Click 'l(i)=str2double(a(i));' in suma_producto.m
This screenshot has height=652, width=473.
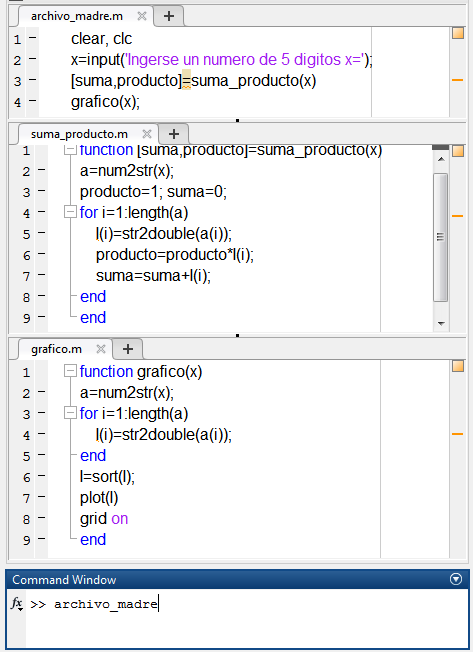tap(164, 234)
